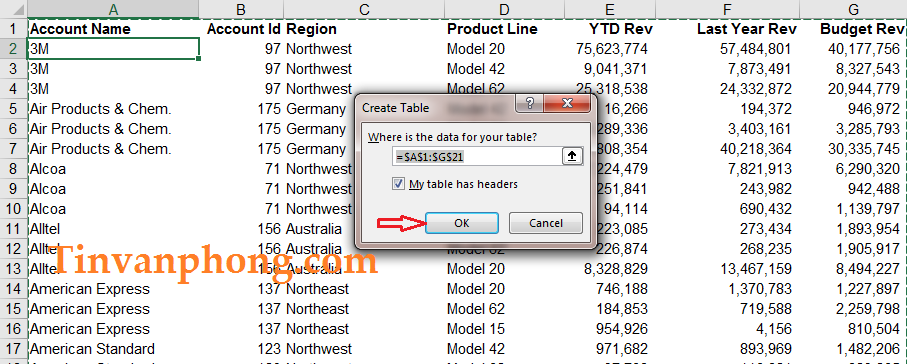Select column G header
The height and width of the screenshot is (364, 907).
point(853,9)
